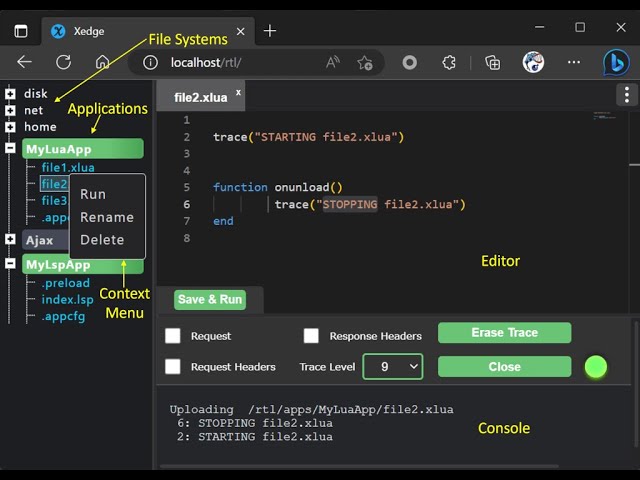Go back to the previous page
The width and height of the screenshot is (640, 480).
tap(24, 62)
